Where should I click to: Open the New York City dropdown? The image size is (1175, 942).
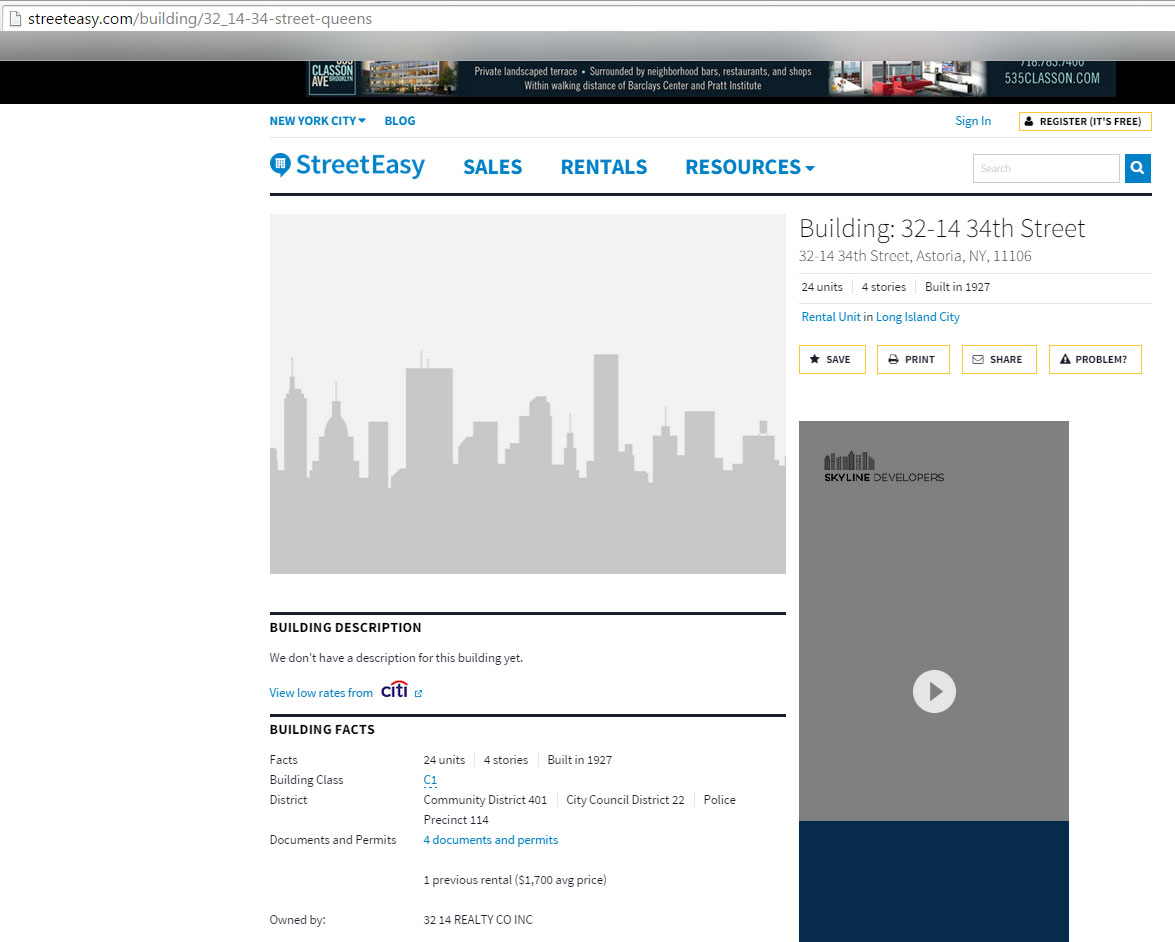click(317, 121)
